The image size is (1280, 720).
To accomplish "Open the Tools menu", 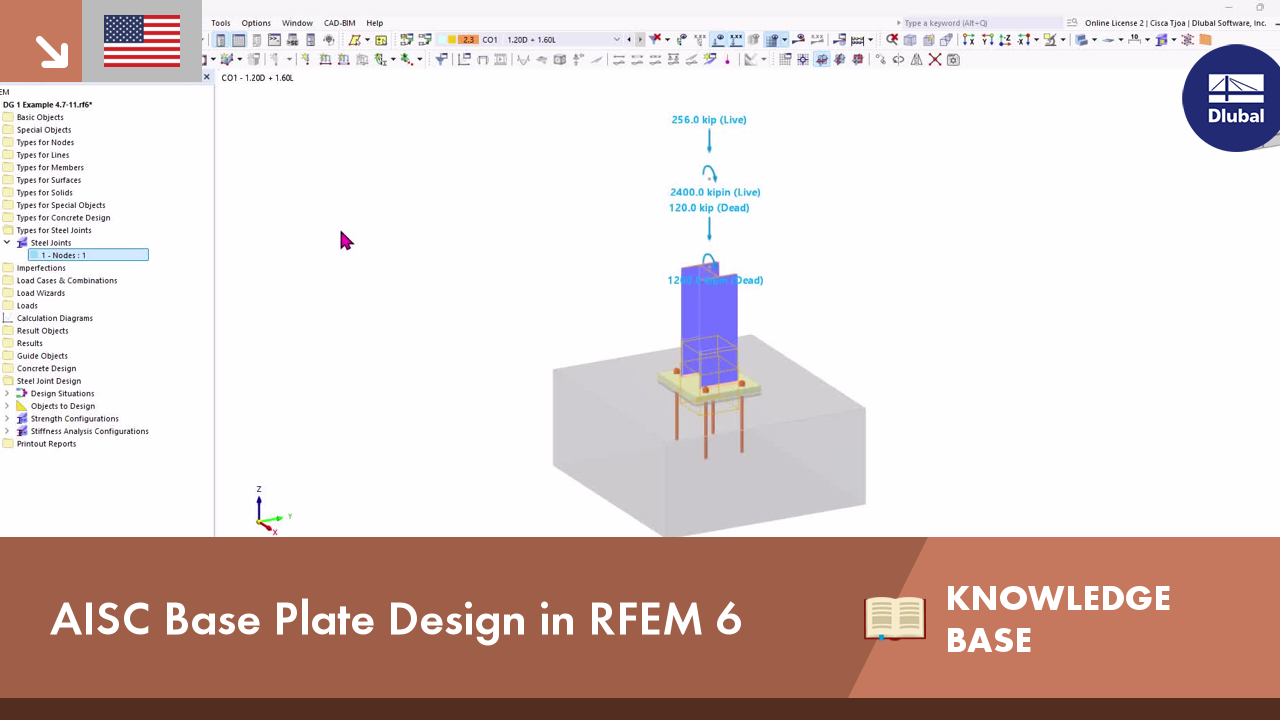I will (x=221, y=23).
